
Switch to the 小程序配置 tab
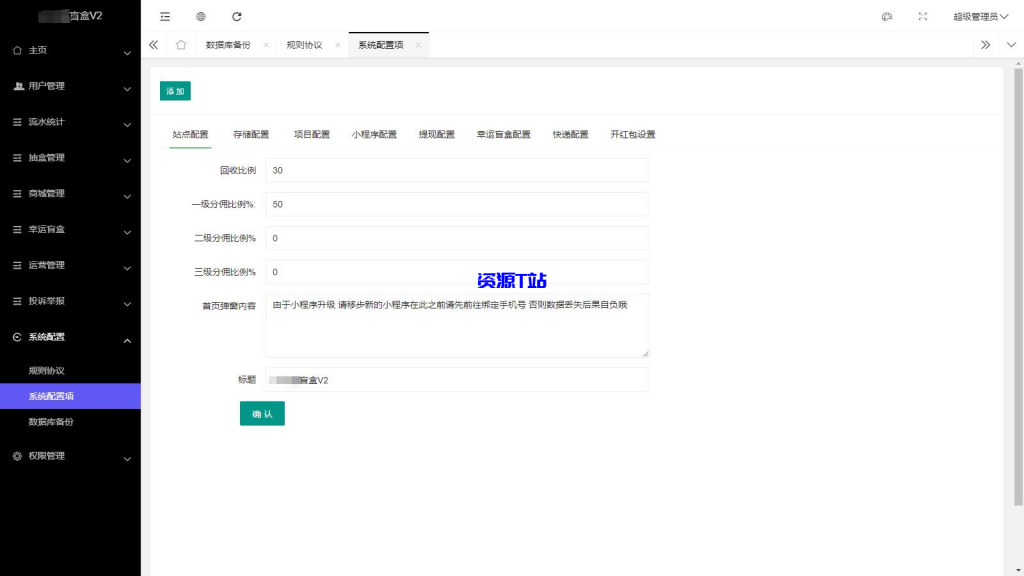point(373,133)
